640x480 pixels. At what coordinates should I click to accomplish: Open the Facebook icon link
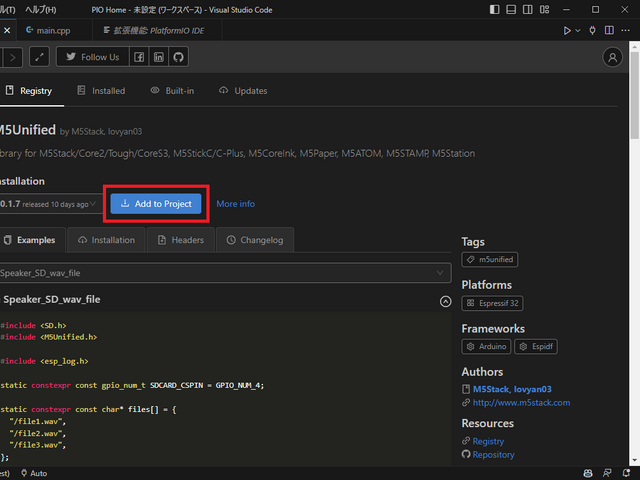coord(139,57)
